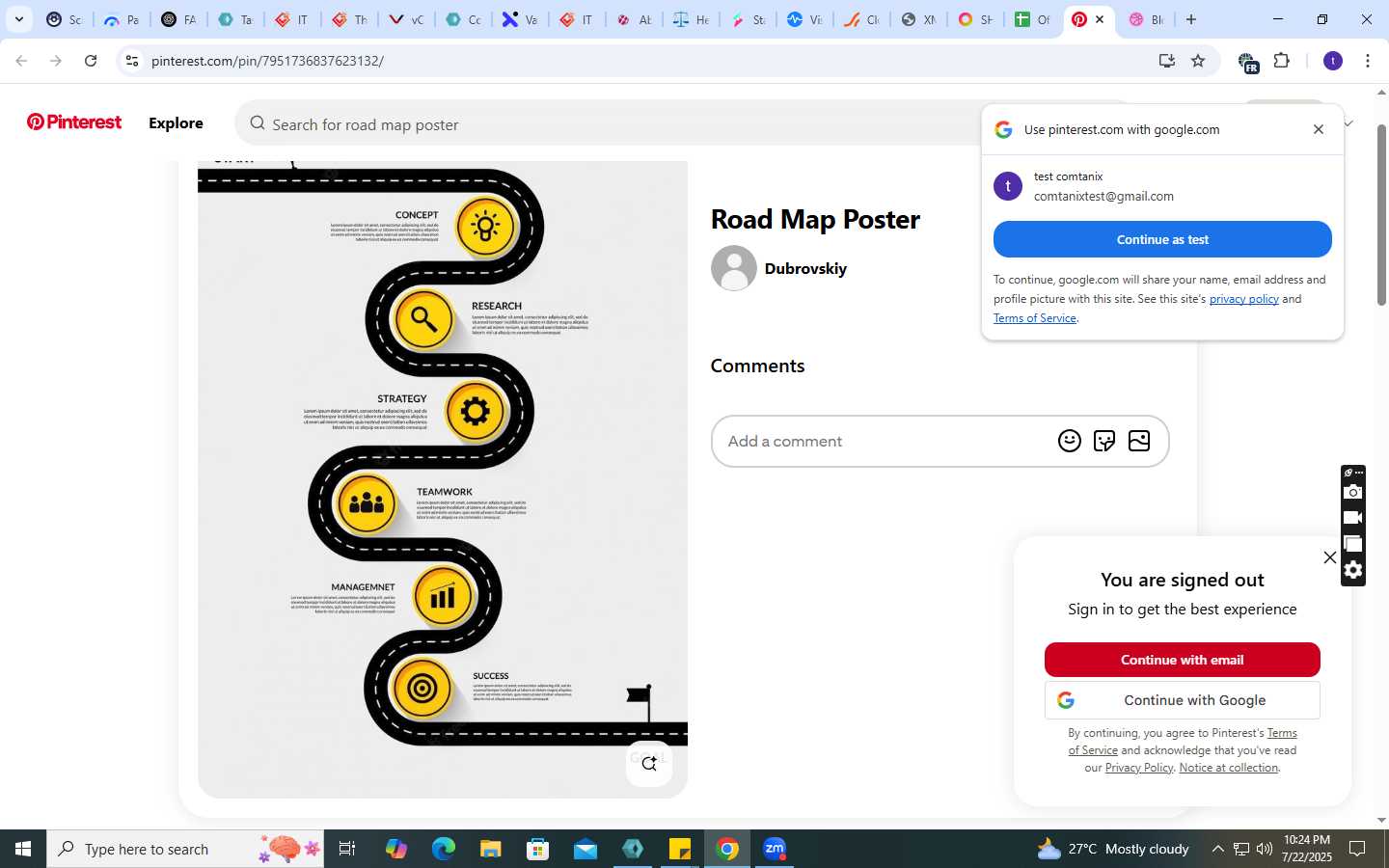Go back in browser history
1389x868 pixels.
pos(21,61)
